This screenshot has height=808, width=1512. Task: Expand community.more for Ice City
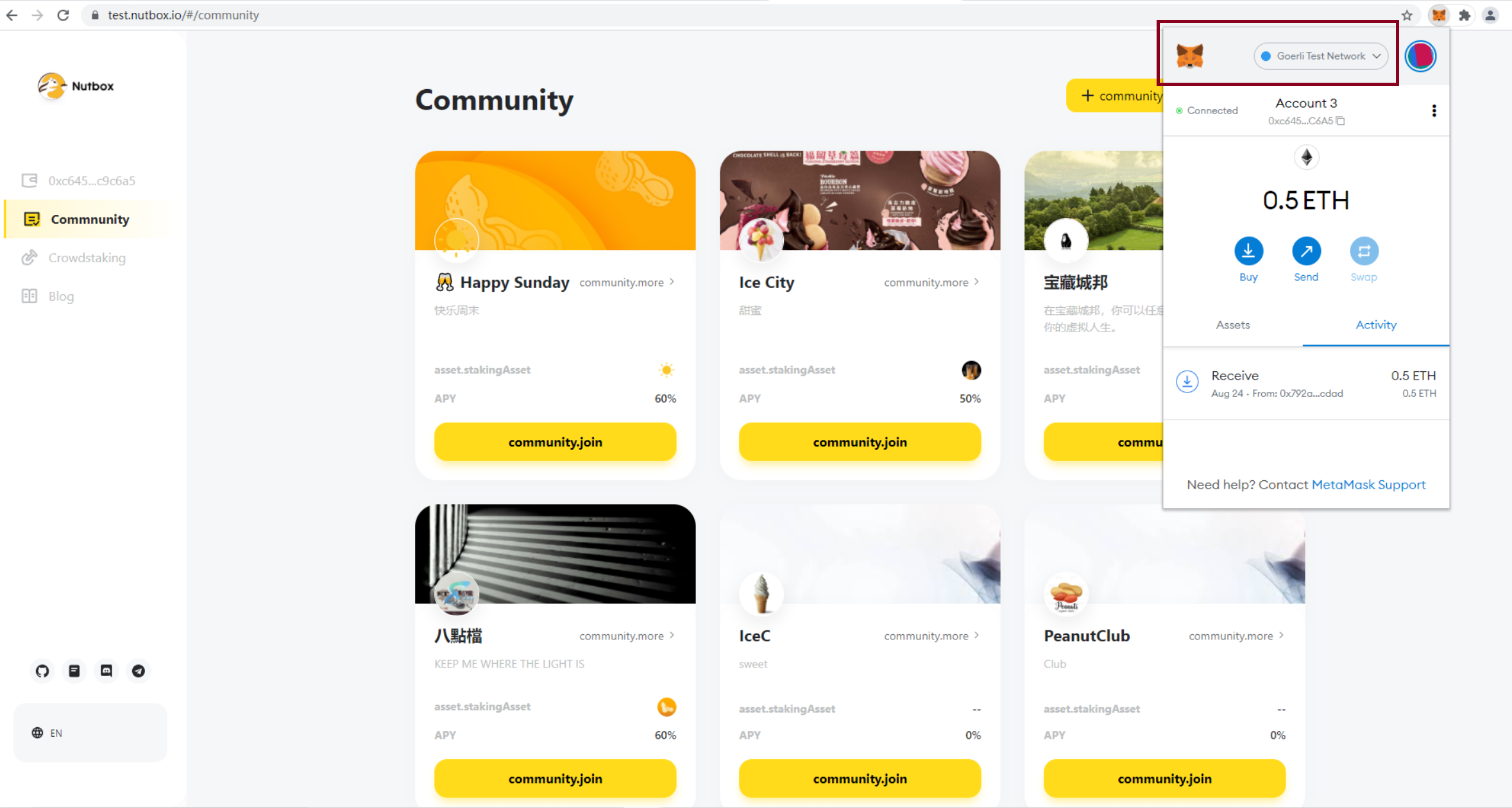point(931,282)
